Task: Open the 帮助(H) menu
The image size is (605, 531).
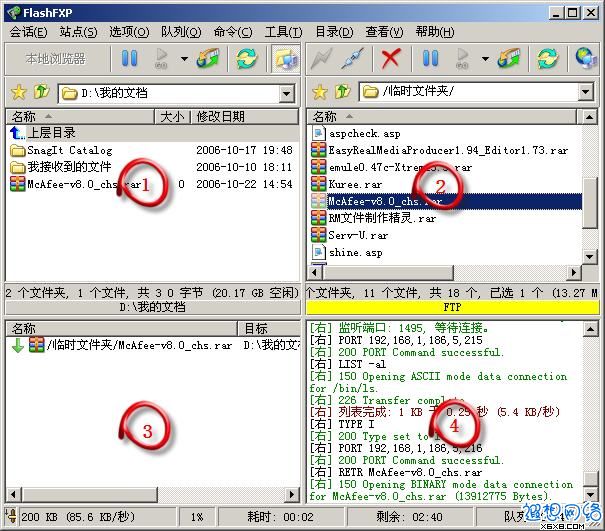Action: coord(435,32)
